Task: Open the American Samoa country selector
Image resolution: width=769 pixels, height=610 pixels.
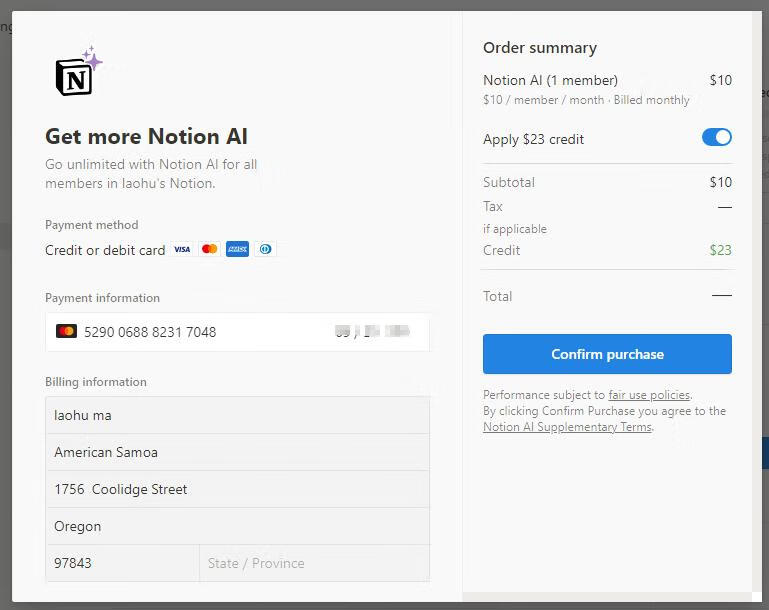Action: pyautogui.click(x=237, y=452)
